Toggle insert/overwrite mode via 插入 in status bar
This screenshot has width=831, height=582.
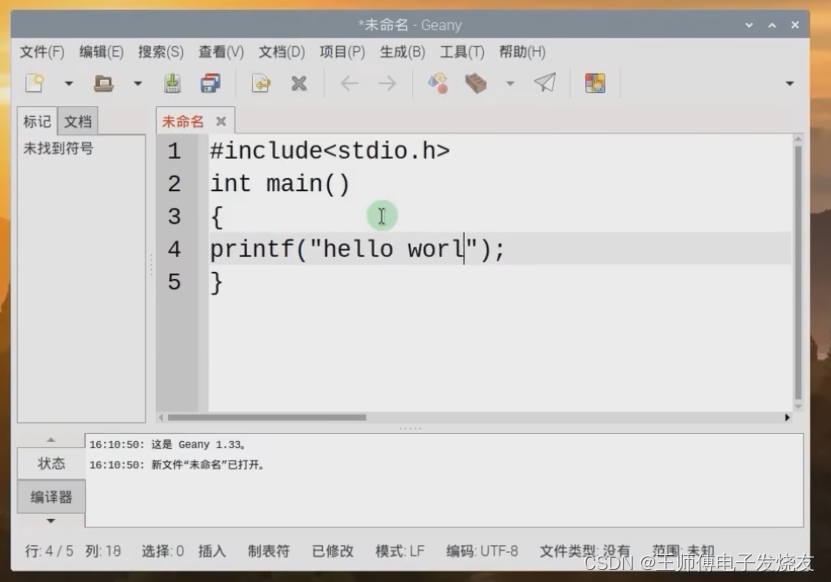click(x=211, y=550)
